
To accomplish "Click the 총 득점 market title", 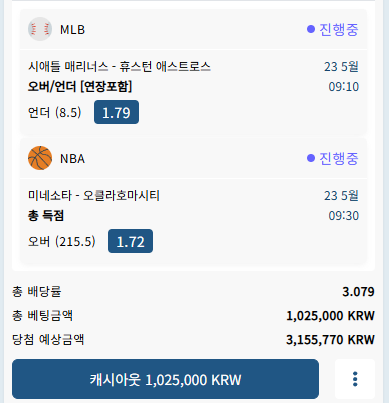I will click(46, 216).
